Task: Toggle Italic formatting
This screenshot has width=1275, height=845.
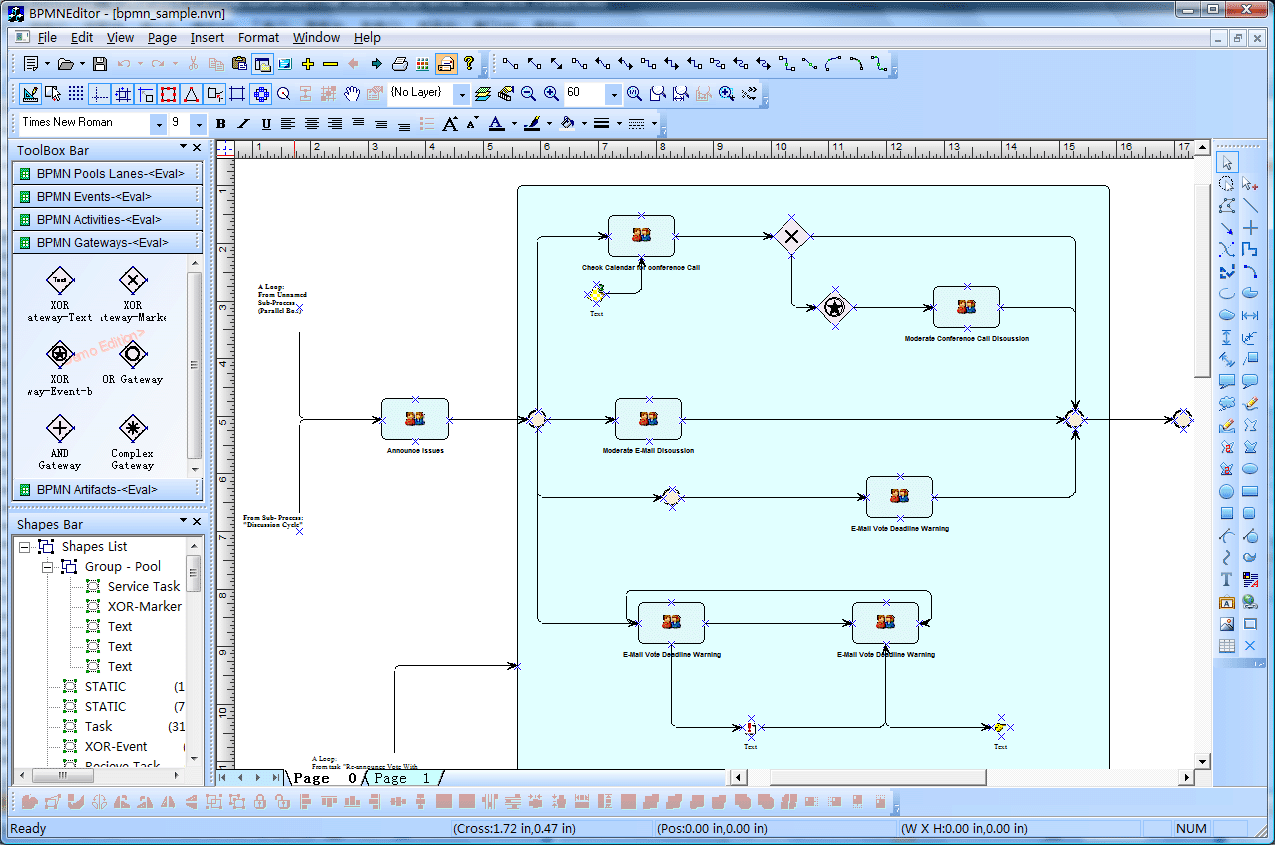Action: pyautogui.click(x=243, y=124)
